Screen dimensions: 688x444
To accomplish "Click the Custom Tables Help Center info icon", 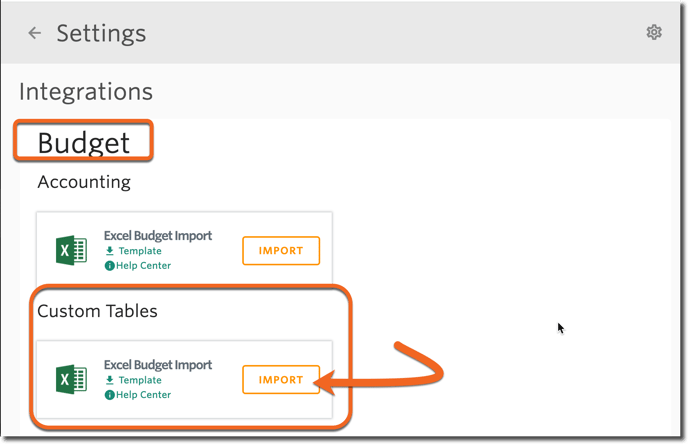I will pos(109,395).
